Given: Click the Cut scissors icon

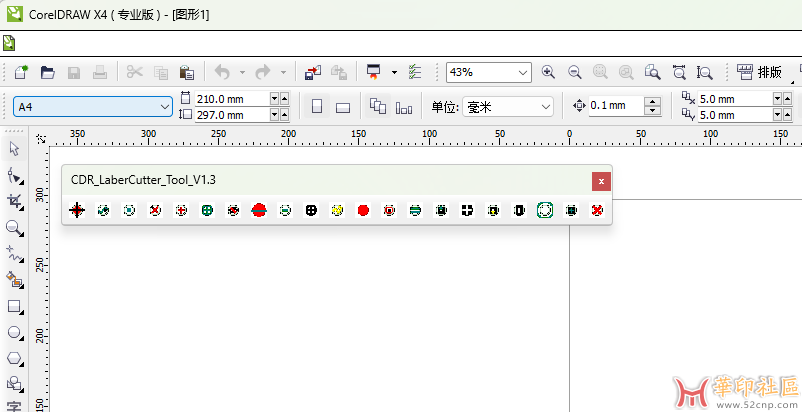Looking at the screenshot, I should tap(135, 72).
